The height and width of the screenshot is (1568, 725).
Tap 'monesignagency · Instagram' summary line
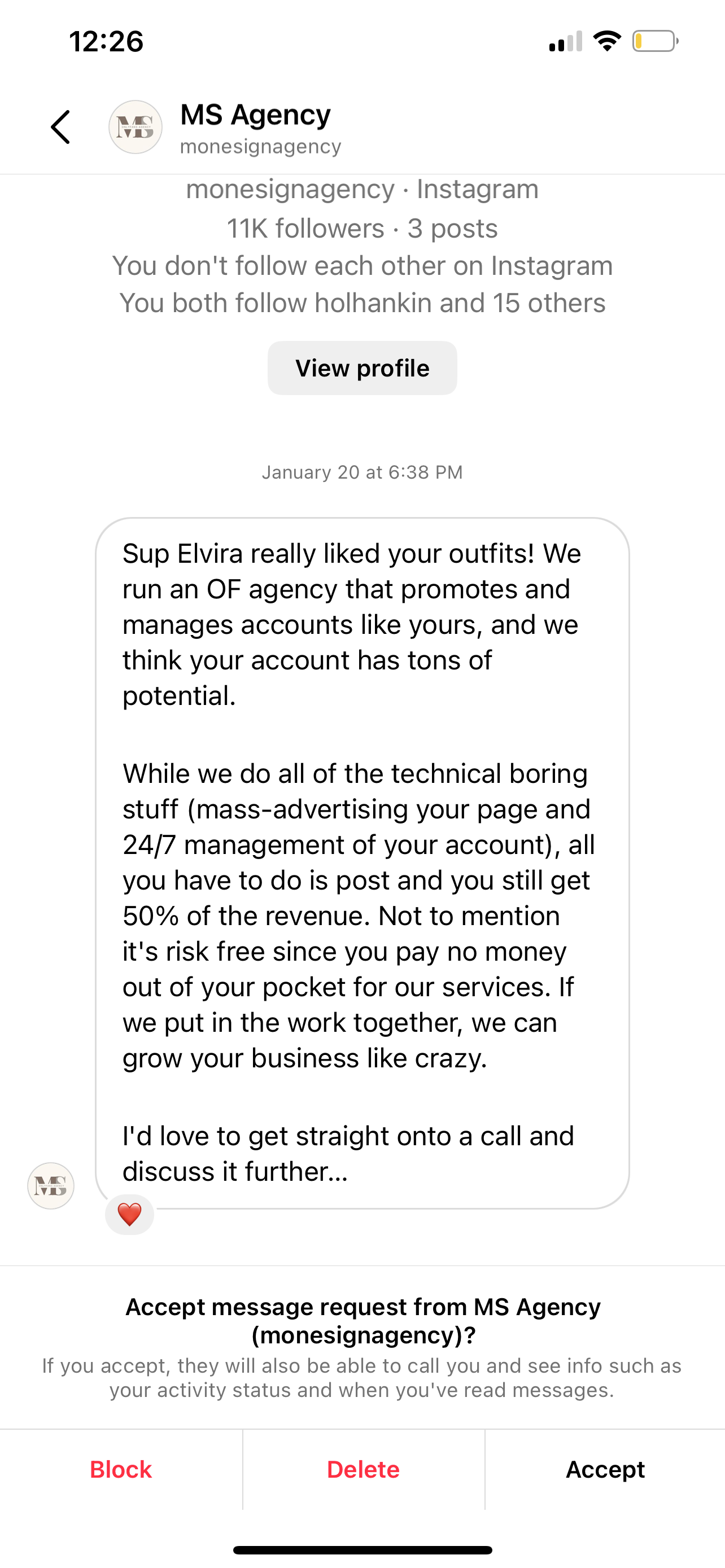362,189
